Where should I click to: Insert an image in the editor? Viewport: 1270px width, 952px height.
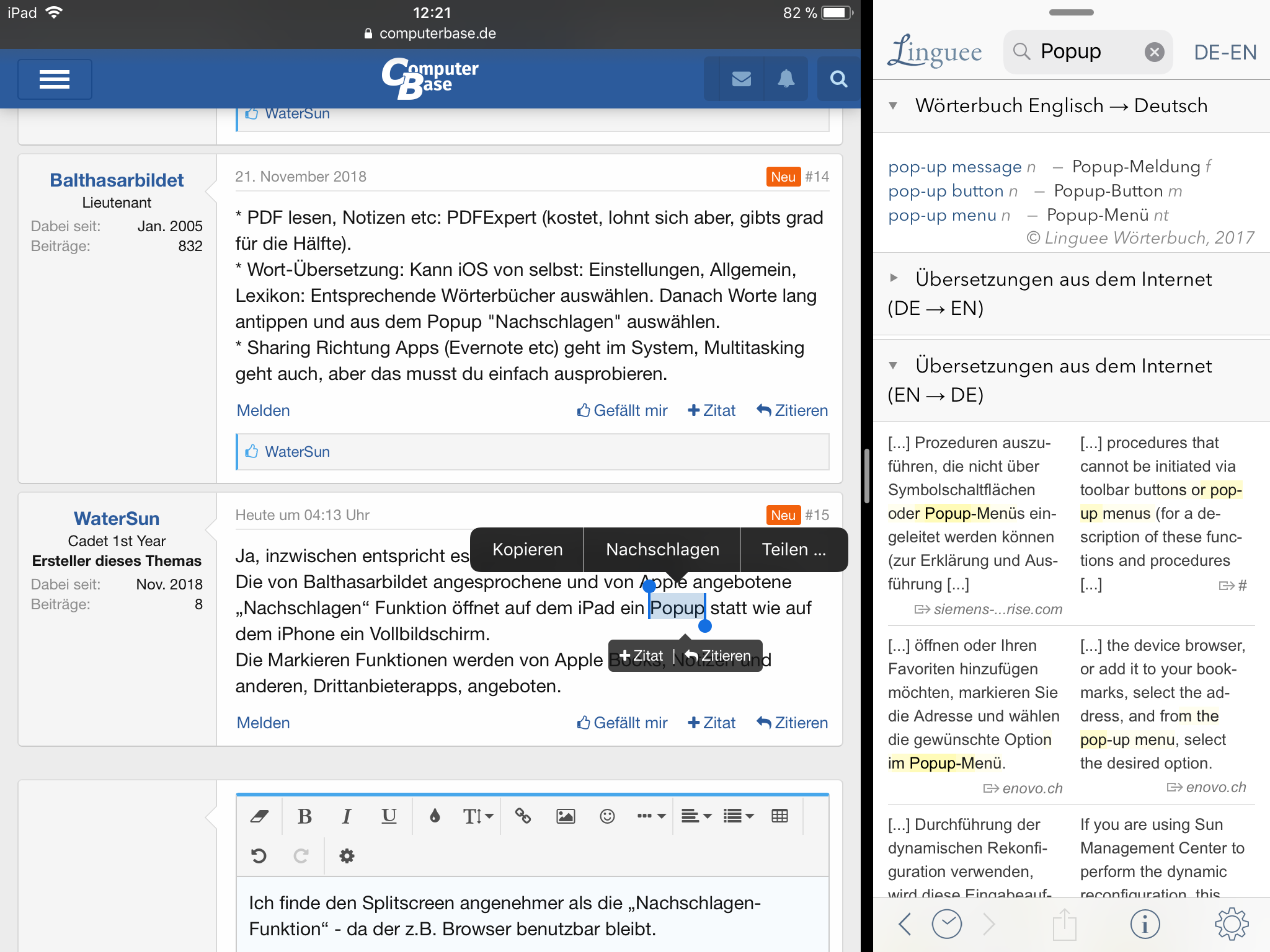(x=566, y=816)
